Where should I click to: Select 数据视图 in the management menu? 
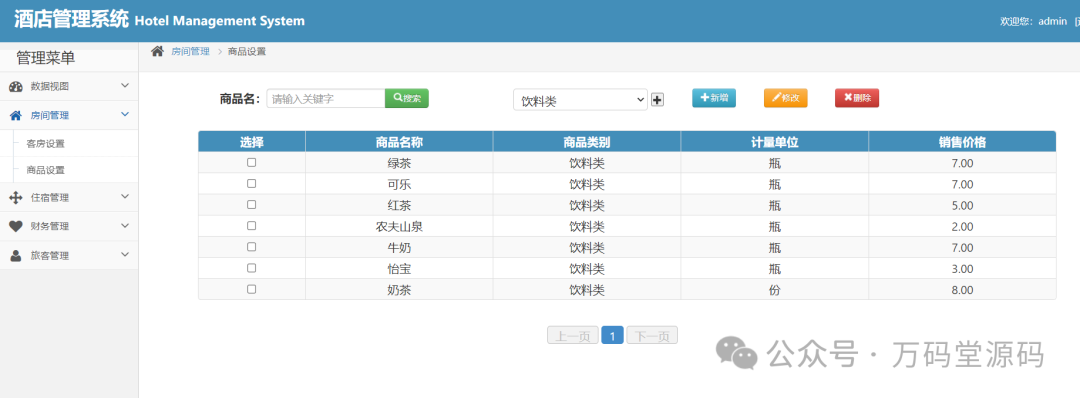[x=50, y=87]
